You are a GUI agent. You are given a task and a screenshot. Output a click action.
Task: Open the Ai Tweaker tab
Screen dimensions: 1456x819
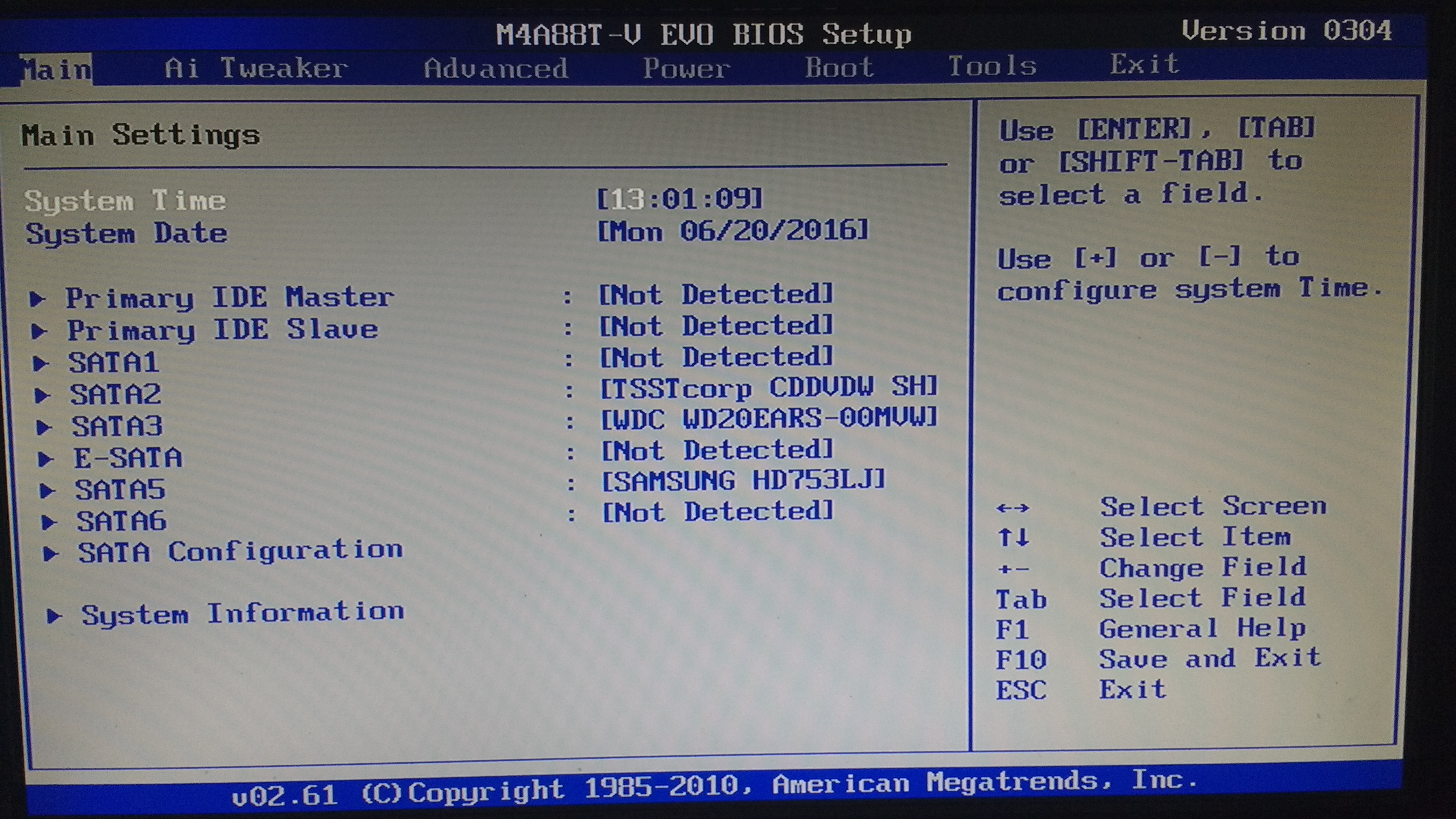click(256, 68)
